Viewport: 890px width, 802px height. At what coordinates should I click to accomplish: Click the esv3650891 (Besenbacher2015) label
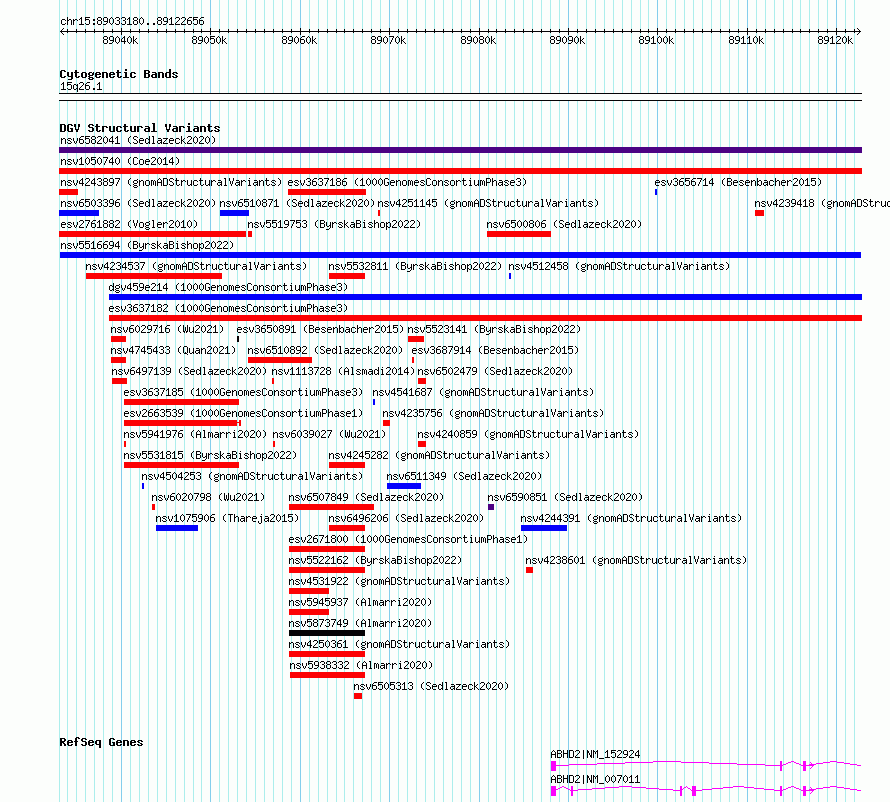click(x=320, y=329)
